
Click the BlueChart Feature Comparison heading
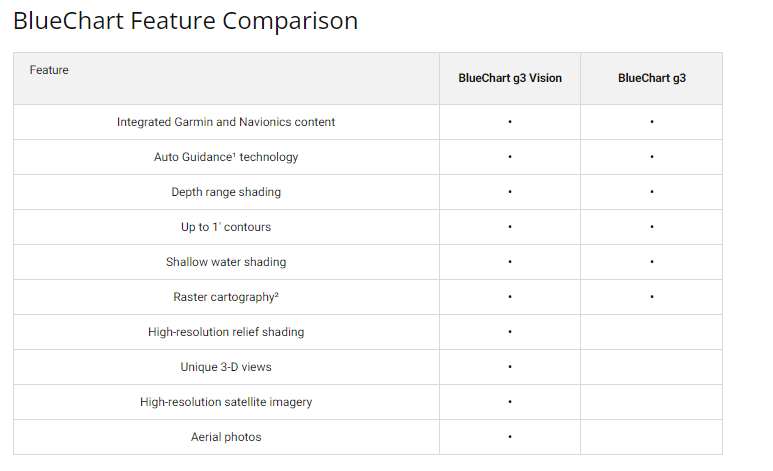185,21
